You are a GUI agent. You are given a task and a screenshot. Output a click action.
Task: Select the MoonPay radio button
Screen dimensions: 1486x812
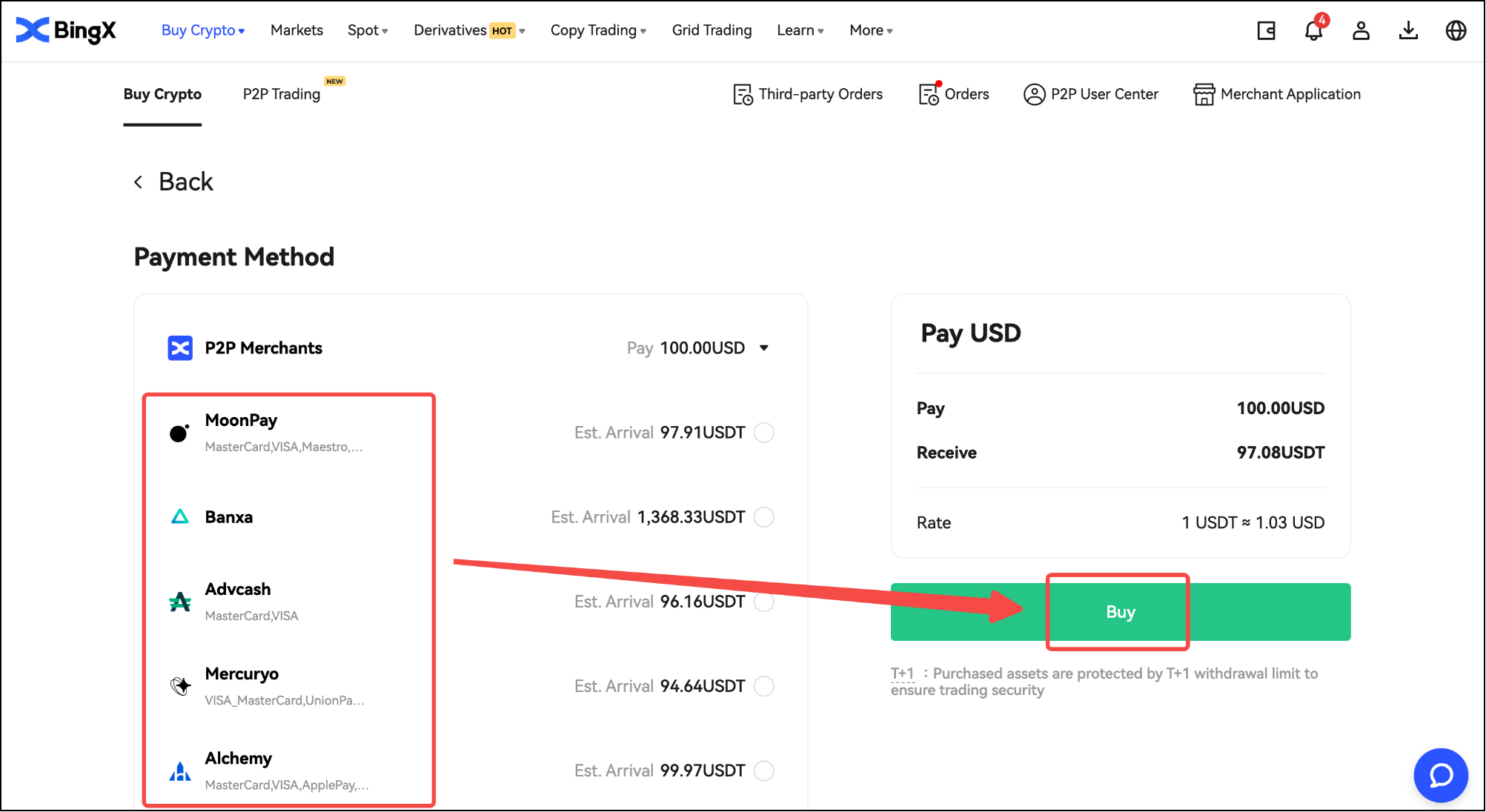(x=764, y=433)
